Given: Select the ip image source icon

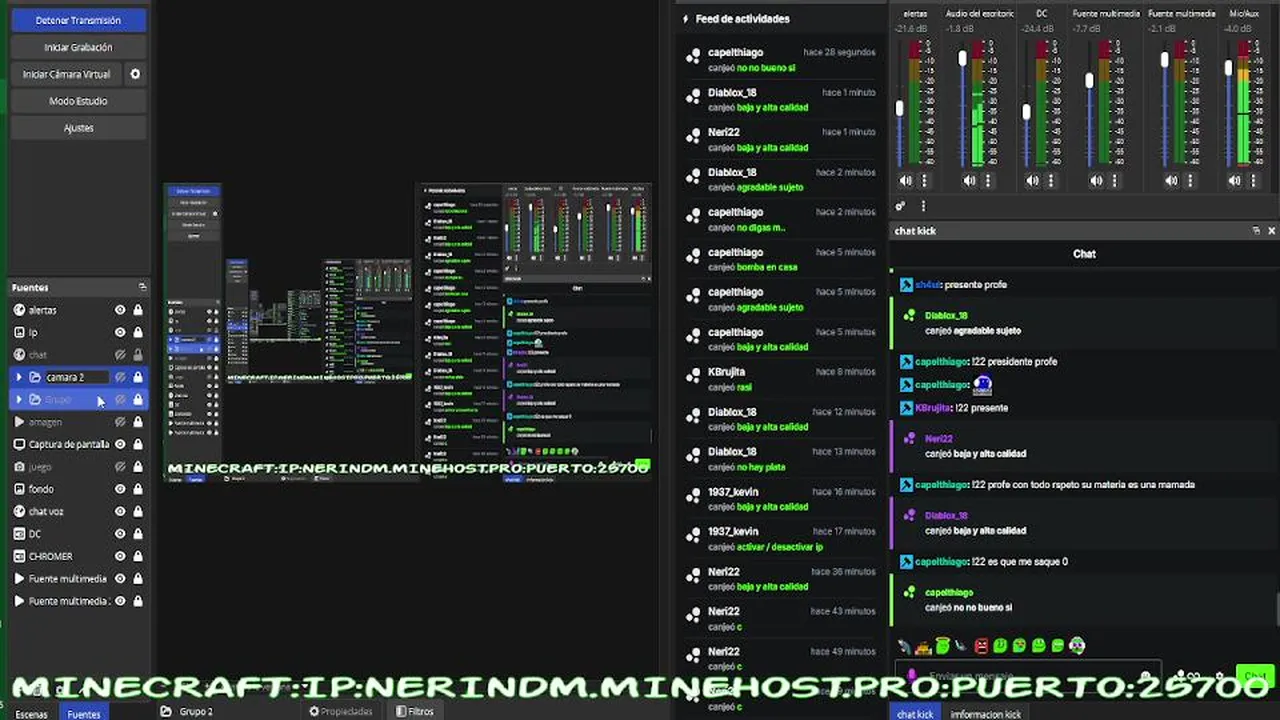Looking at the screenshot, I should click(19, 332).
